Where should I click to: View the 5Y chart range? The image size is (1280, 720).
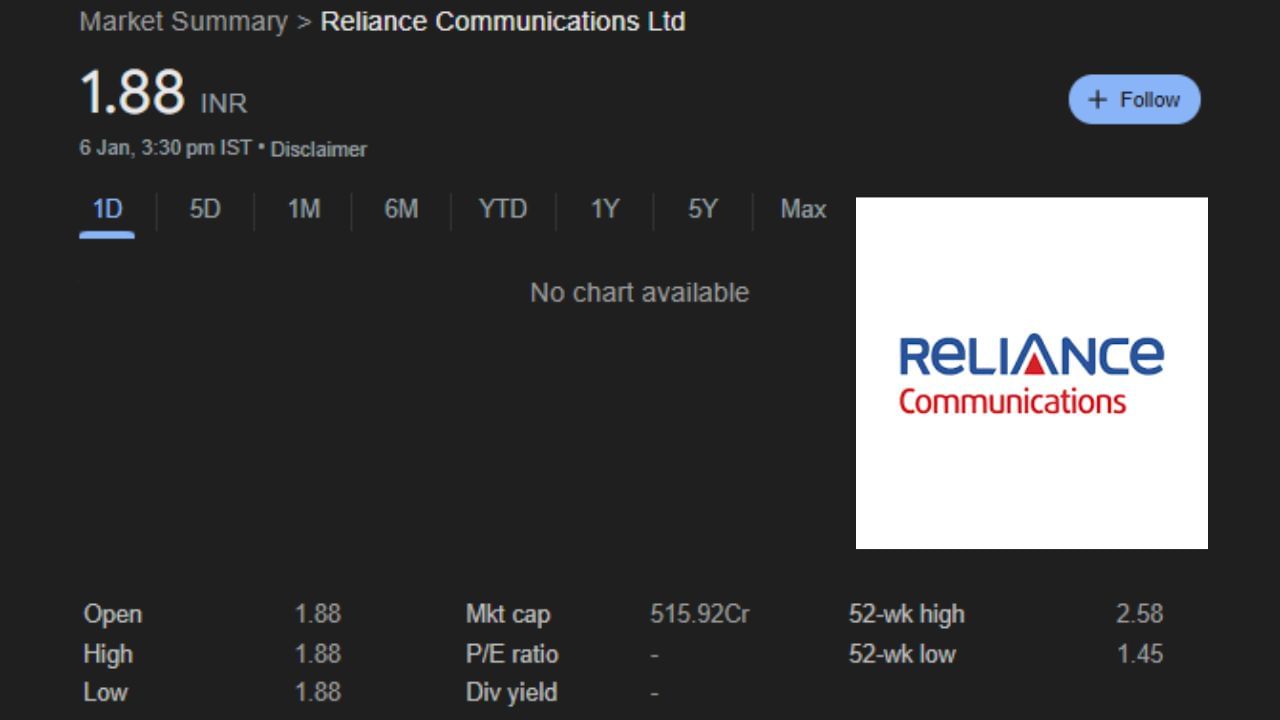tap(702, 209)
